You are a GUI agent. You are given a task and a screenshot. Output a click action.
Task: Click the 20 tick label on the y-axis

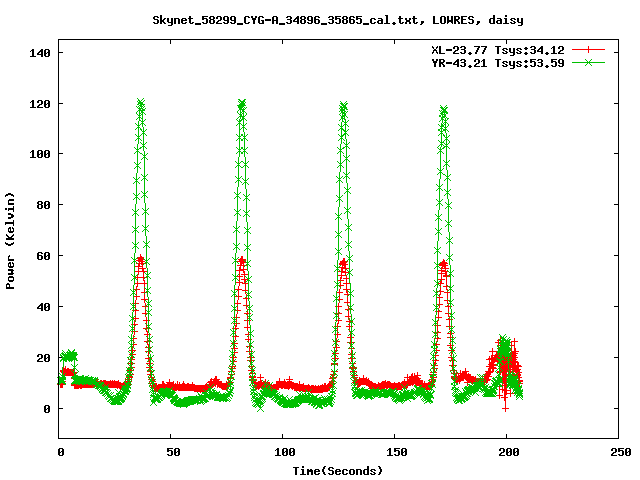click(x=43, y=358)
